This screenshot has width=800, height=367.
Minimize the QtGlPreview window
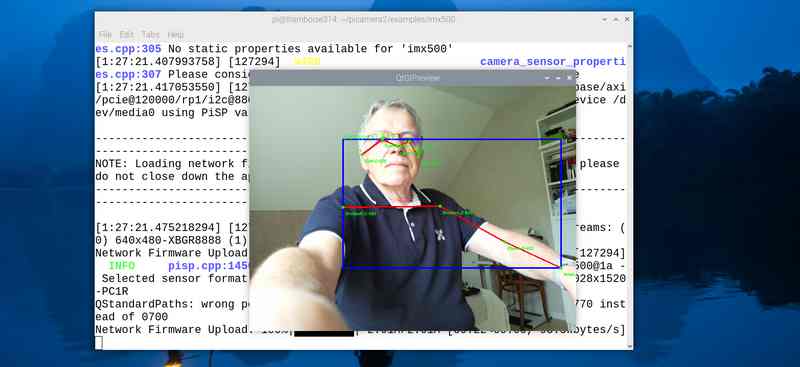click(x=547, y=78)
